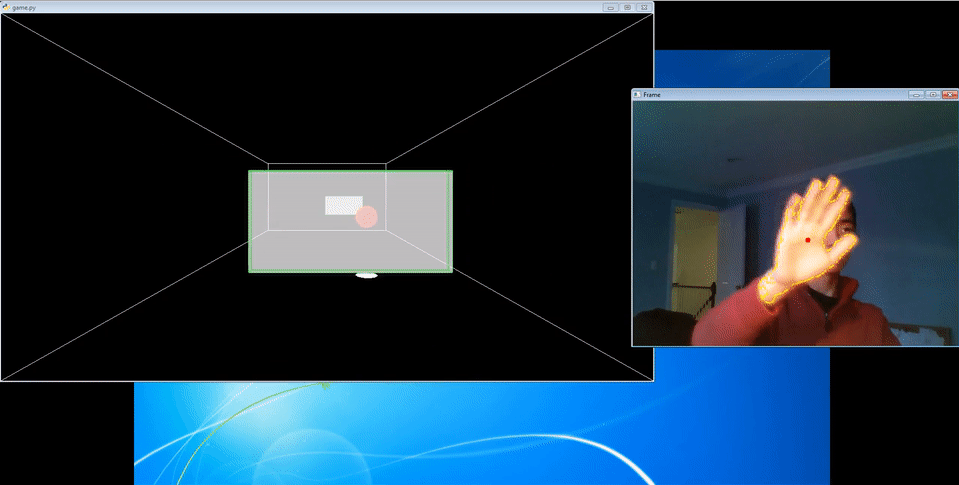Maximize the game.py window
959x485 pixels.
click(x=627, y=7)
